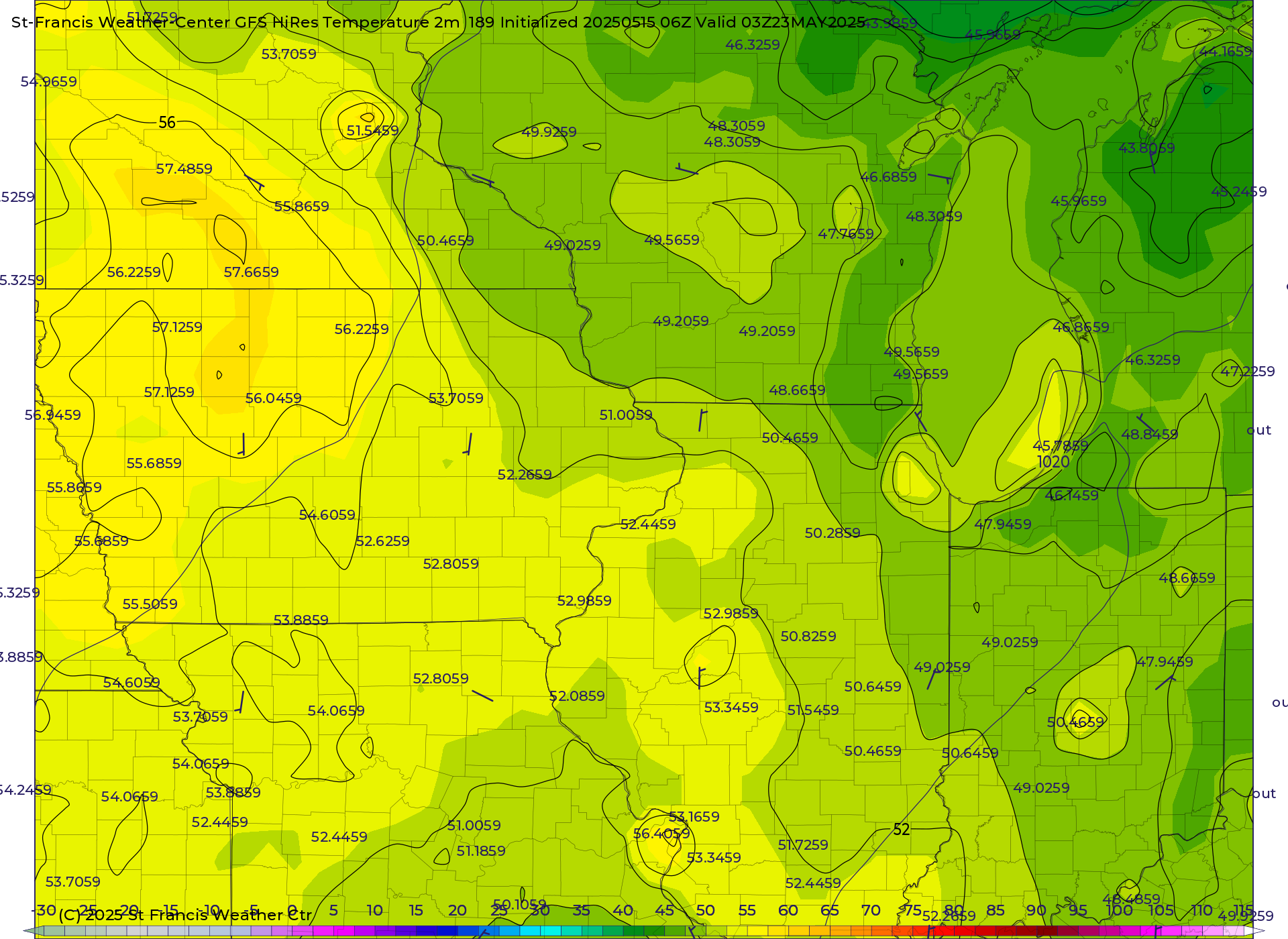Click the map title with initialization time
Viewport: 1288px width, 939px height.
(x=439, y=22)
